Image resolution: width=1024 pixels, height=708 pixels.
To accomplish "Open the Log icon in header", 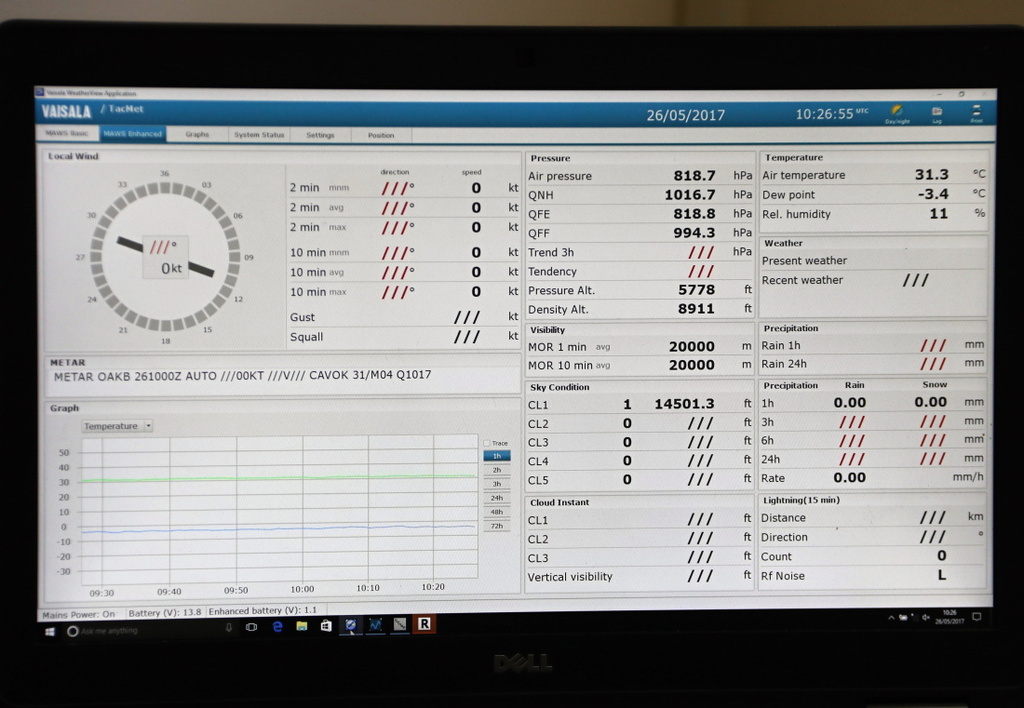I will (x=937, y=113).
